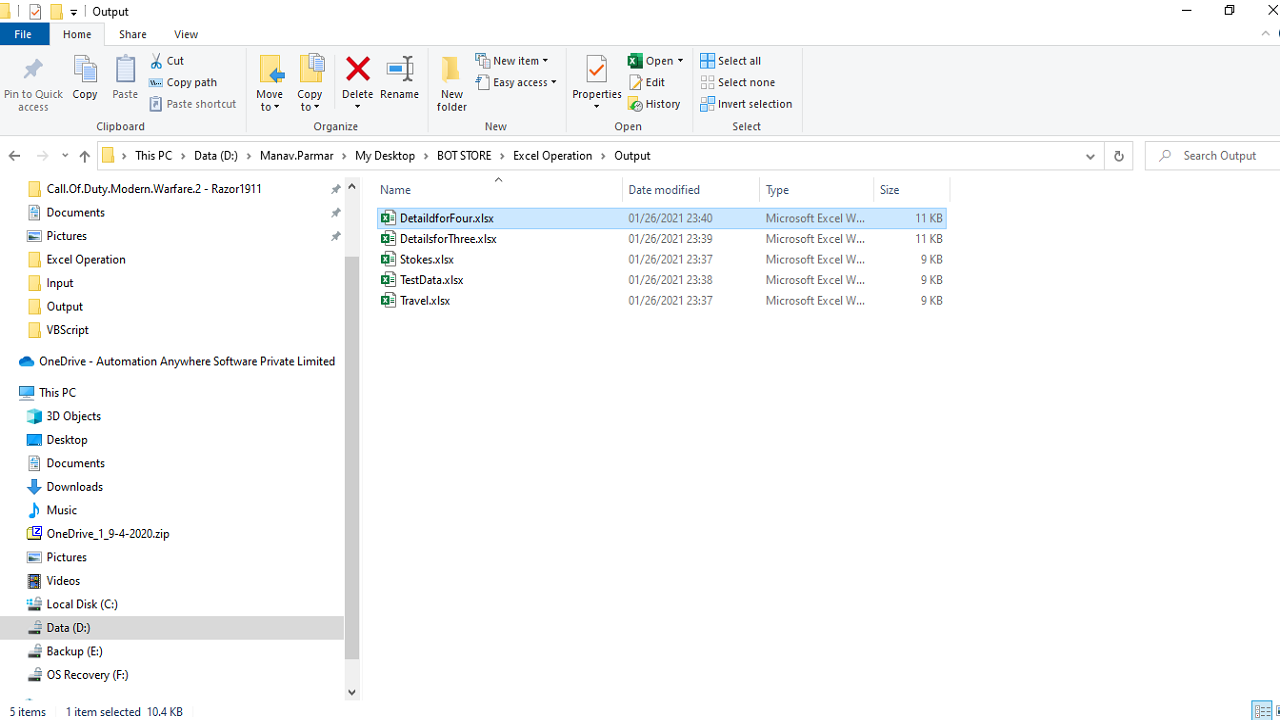Open the New item dropdown
The image size is (1280, 720).
click(x=512, y=61)
